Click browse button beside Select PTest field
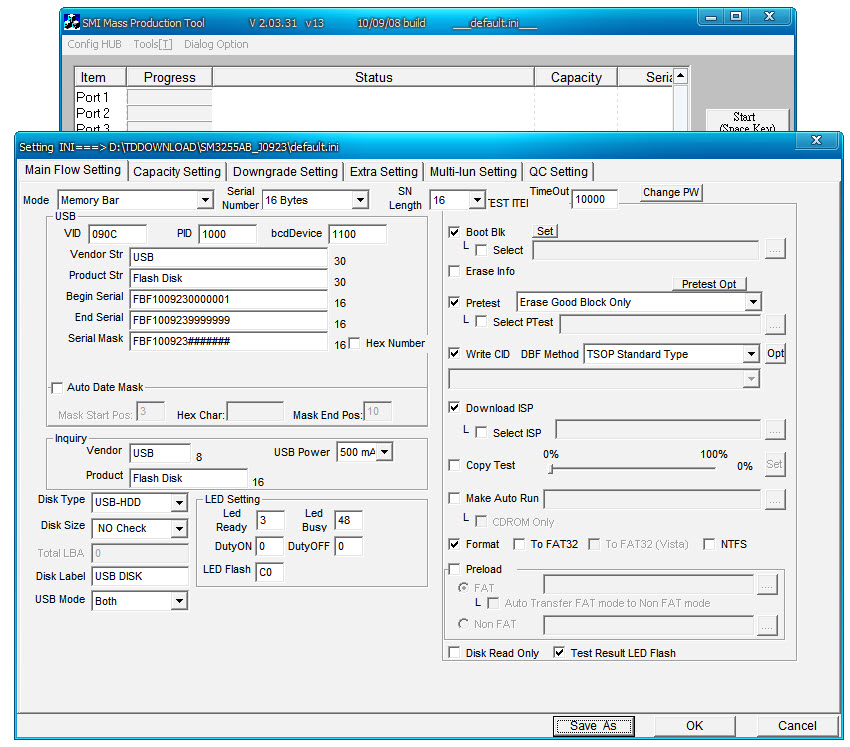The height and width of the screenshot is (747, 850). [x=775, y=323]
